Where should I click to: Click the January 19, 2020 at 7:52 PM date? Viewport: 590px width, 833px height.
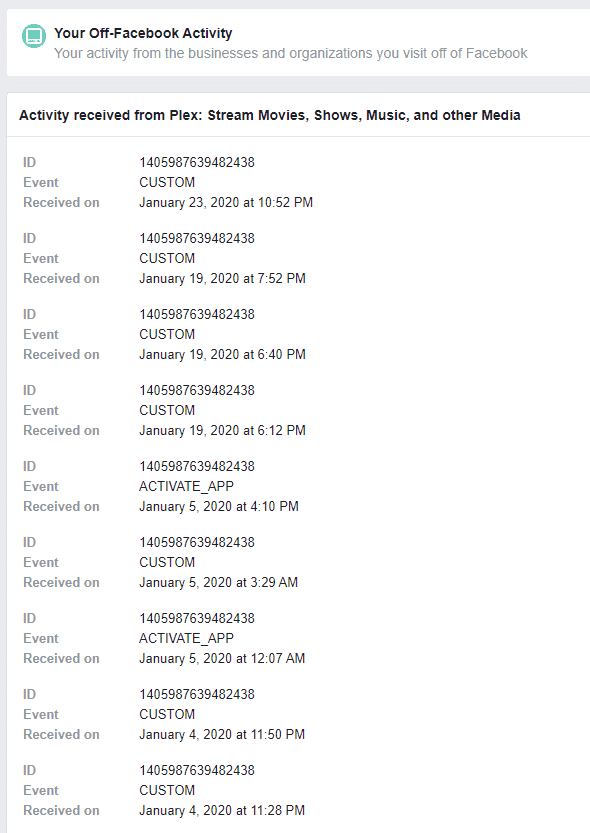222,278
